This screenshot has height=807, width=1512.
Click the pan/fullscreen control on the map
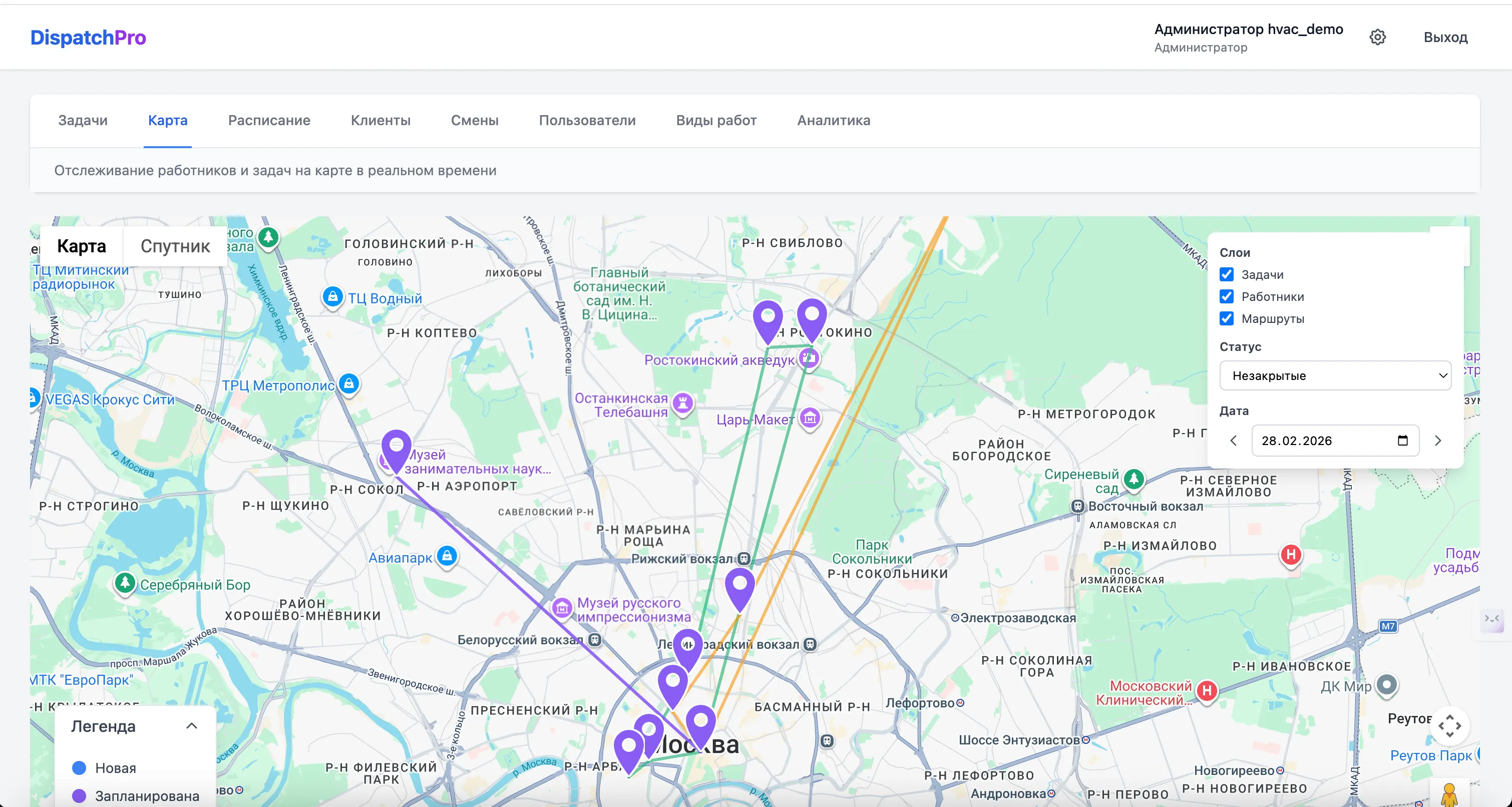pos(1450,726)
